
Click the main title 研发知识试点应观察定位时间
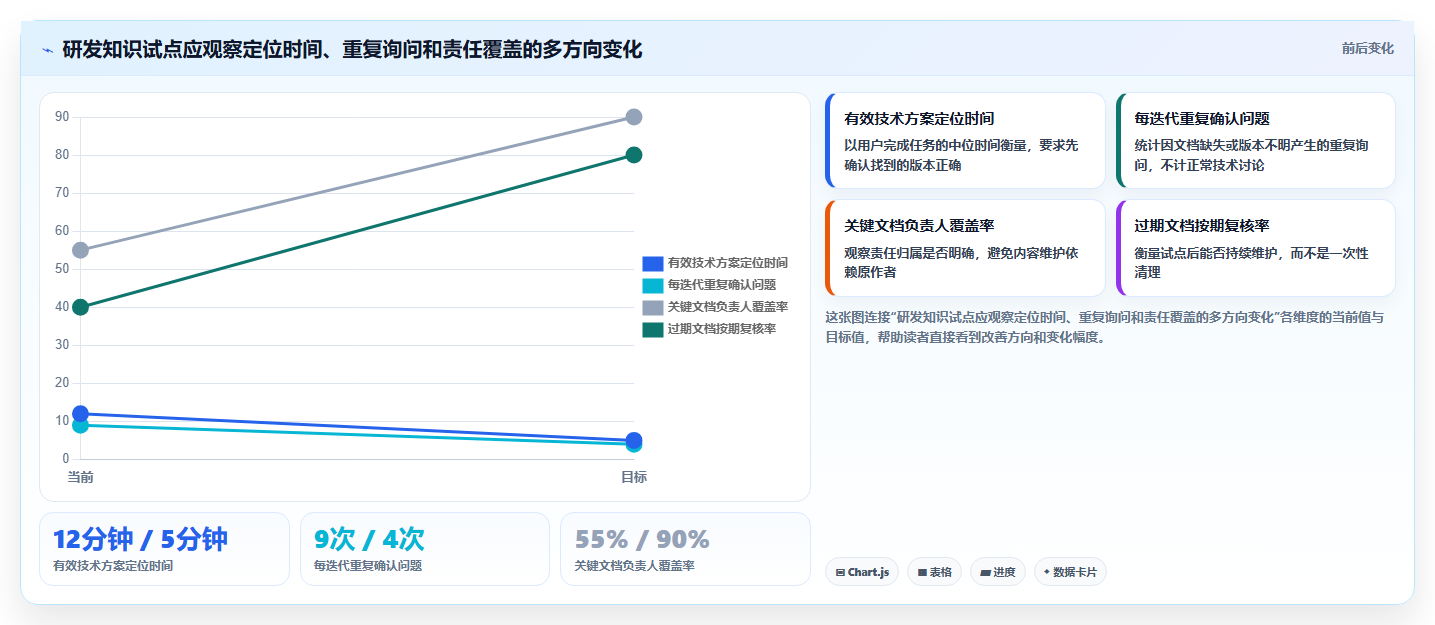coord(352,50)
